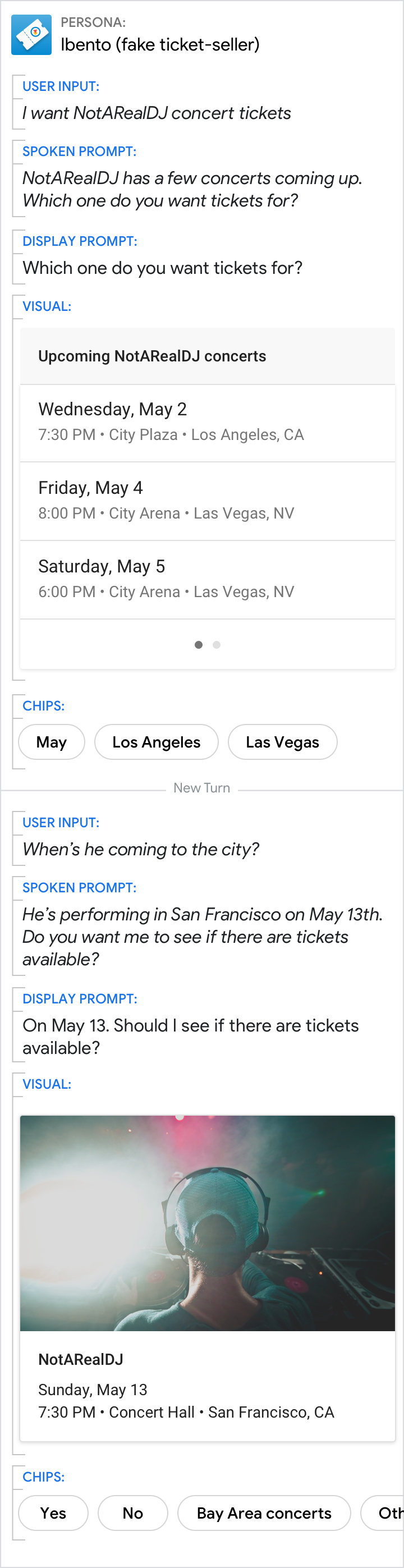Image resolution: width=404 pixels, height=1568 pixels.
Task: Tap the Las Vegas suggestion chip
Action: coord(282,742)
